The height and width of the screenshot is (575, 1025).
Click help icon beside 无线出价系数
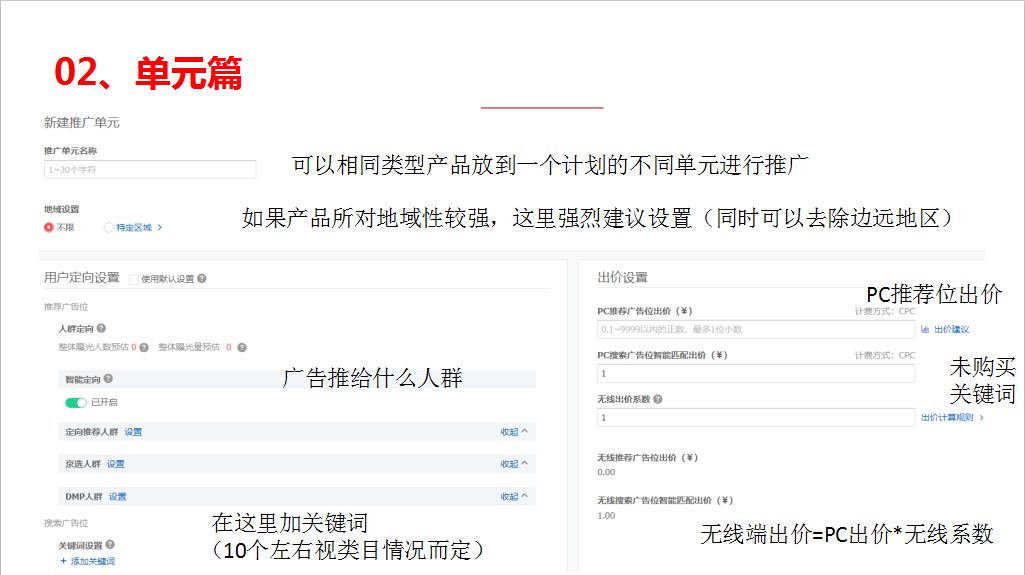click(658, 399)
